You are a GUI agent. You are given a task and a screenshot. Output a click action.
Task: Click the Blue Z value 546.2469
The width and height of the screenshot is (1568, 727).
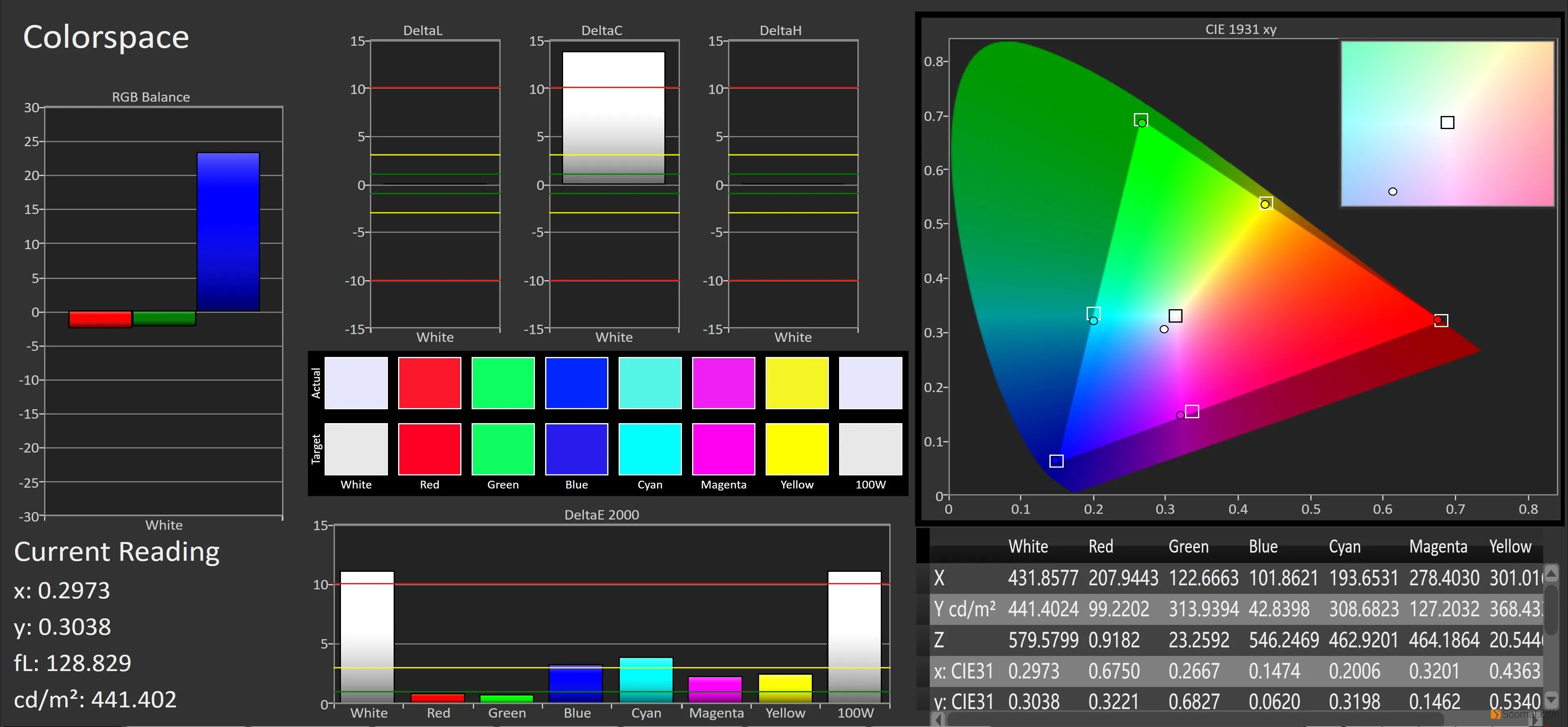point(1283,640)
